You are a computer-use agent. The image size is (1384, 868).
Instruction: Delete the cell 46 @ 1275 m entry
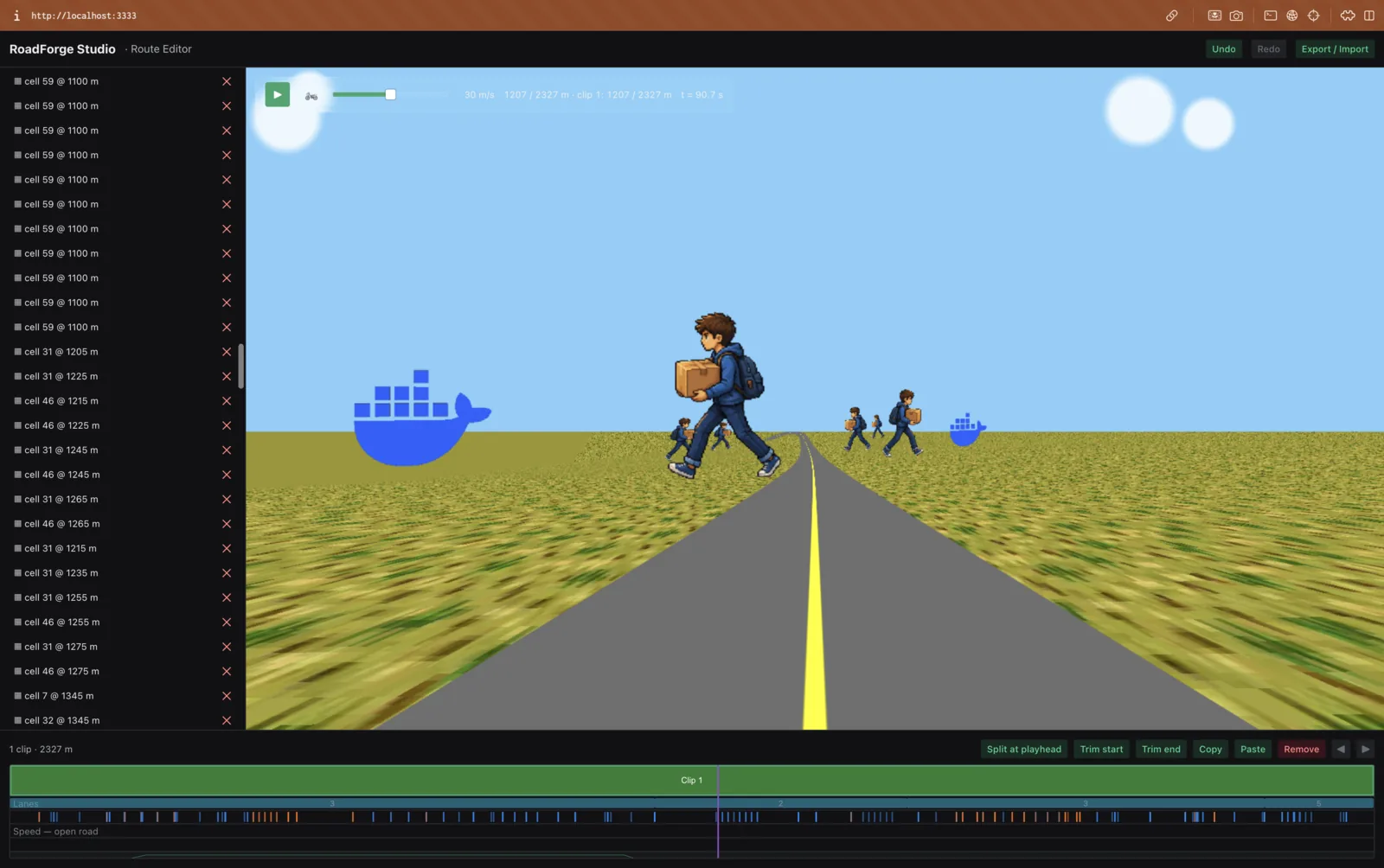pos(227,672)
